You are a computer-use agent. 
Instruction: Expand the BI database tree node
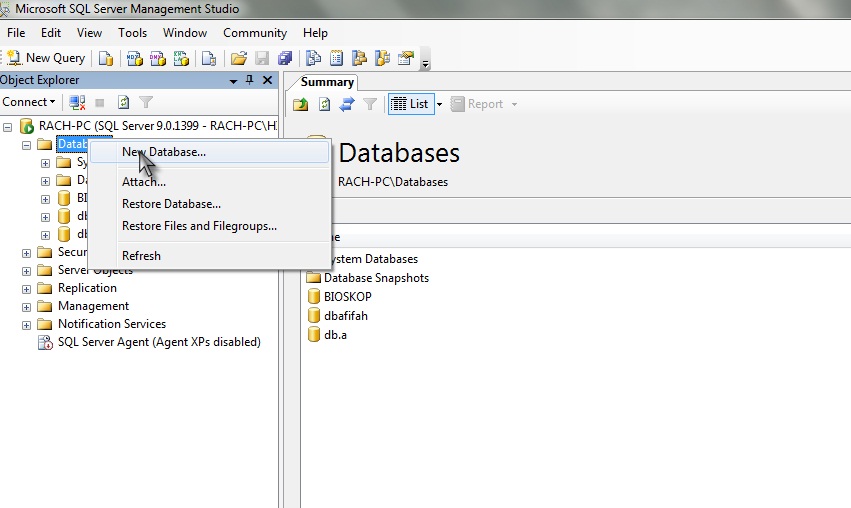coord(45,199)
